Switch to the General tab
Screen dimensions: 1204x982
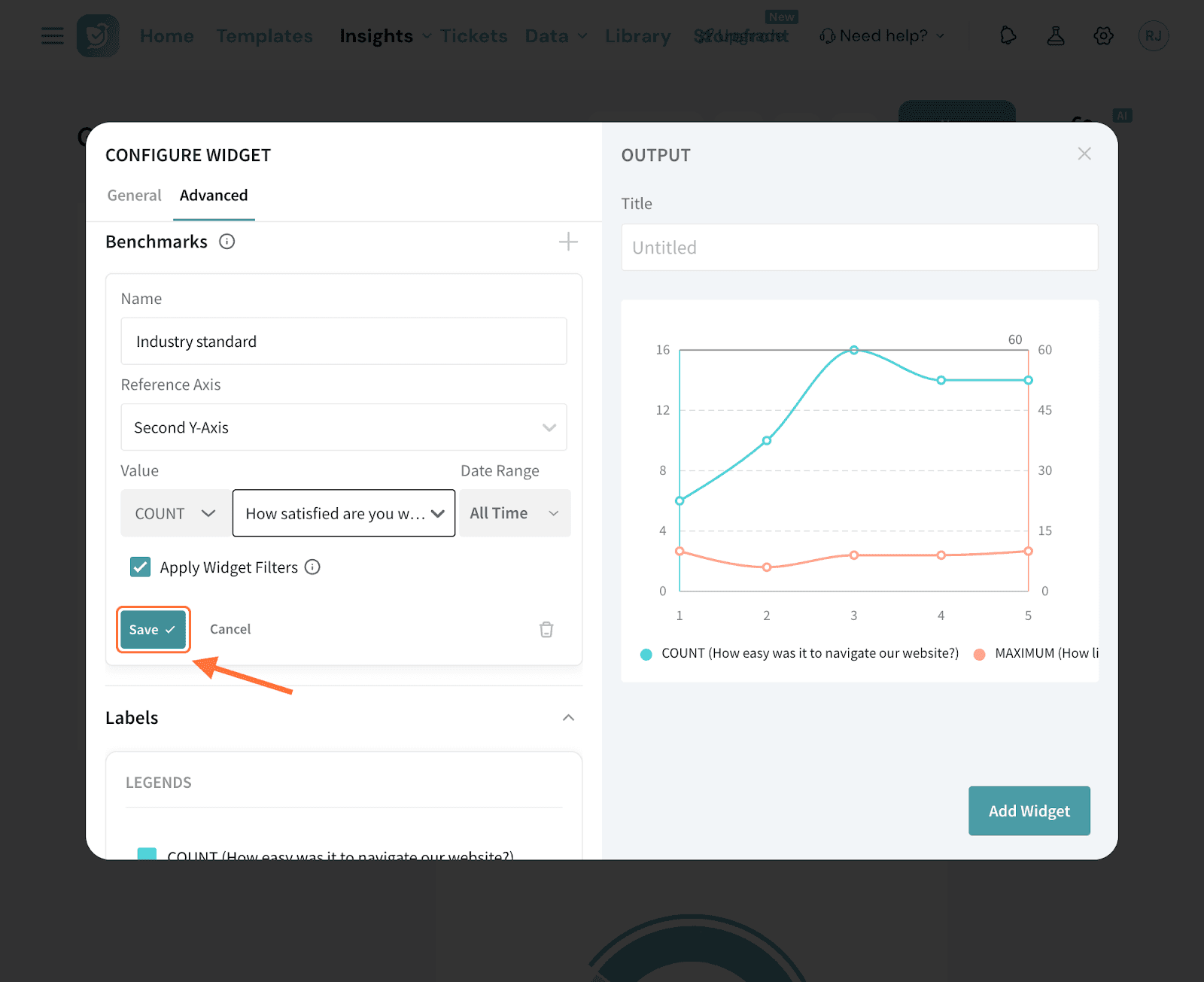[134, 196]
